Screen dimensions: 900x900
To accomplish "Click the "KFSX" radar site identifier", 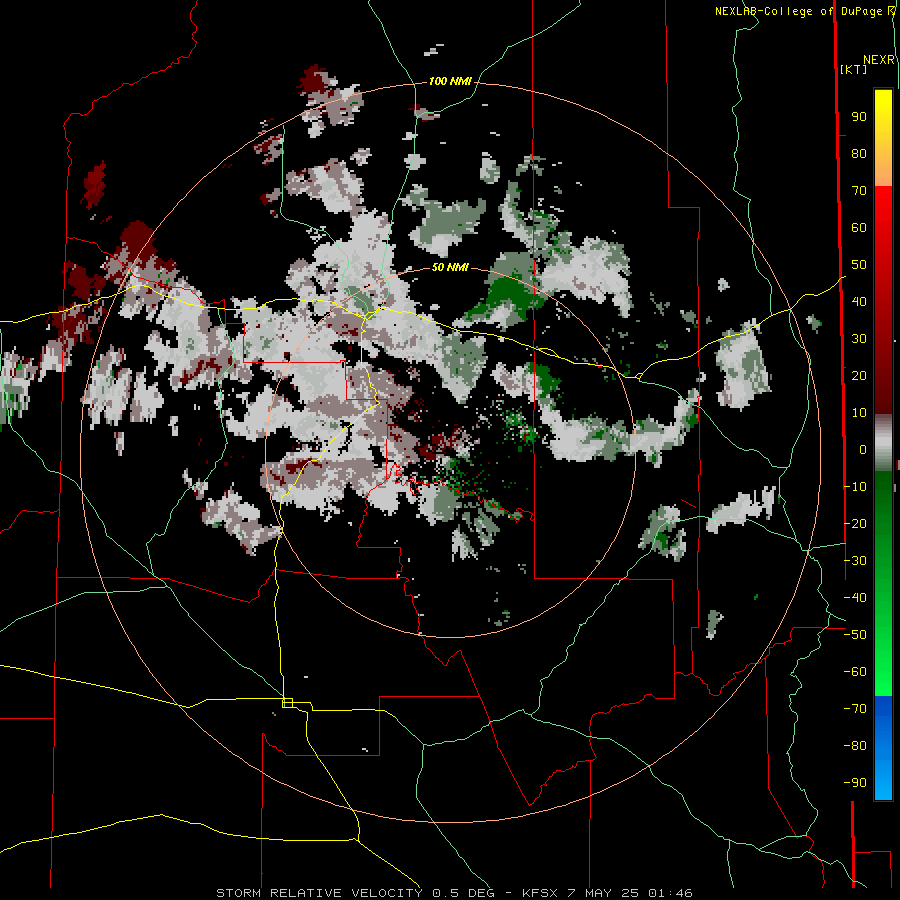I will click(540, 893).
